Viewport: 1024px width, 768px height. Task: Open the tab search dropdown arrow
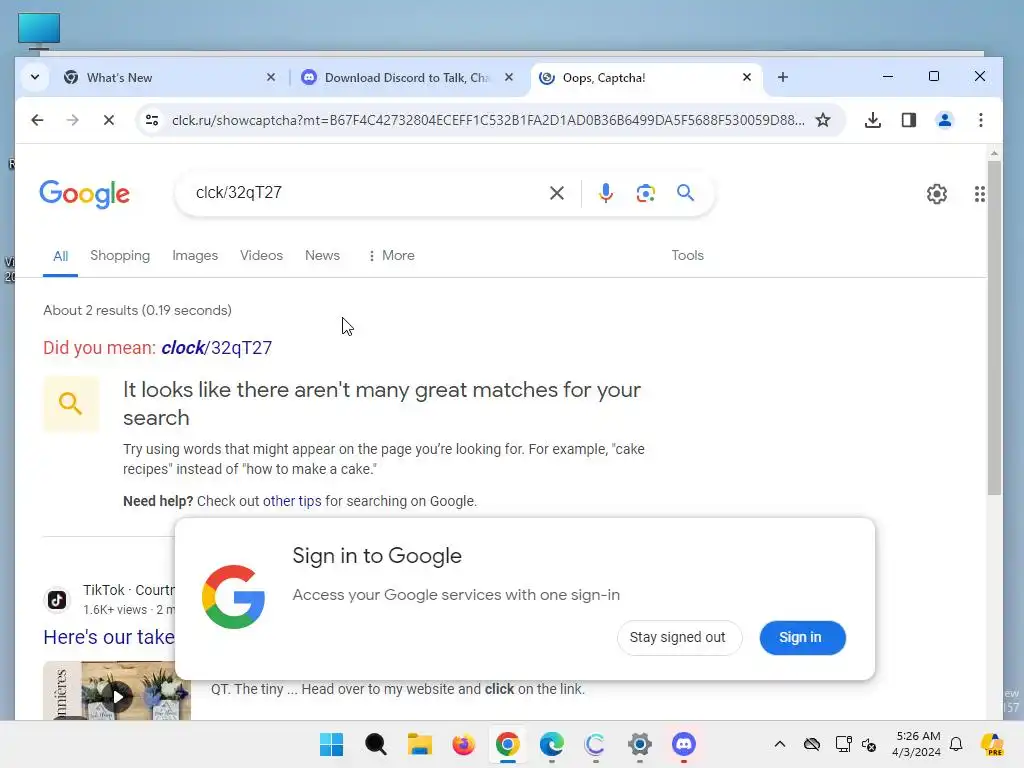[x=35, y=77]
